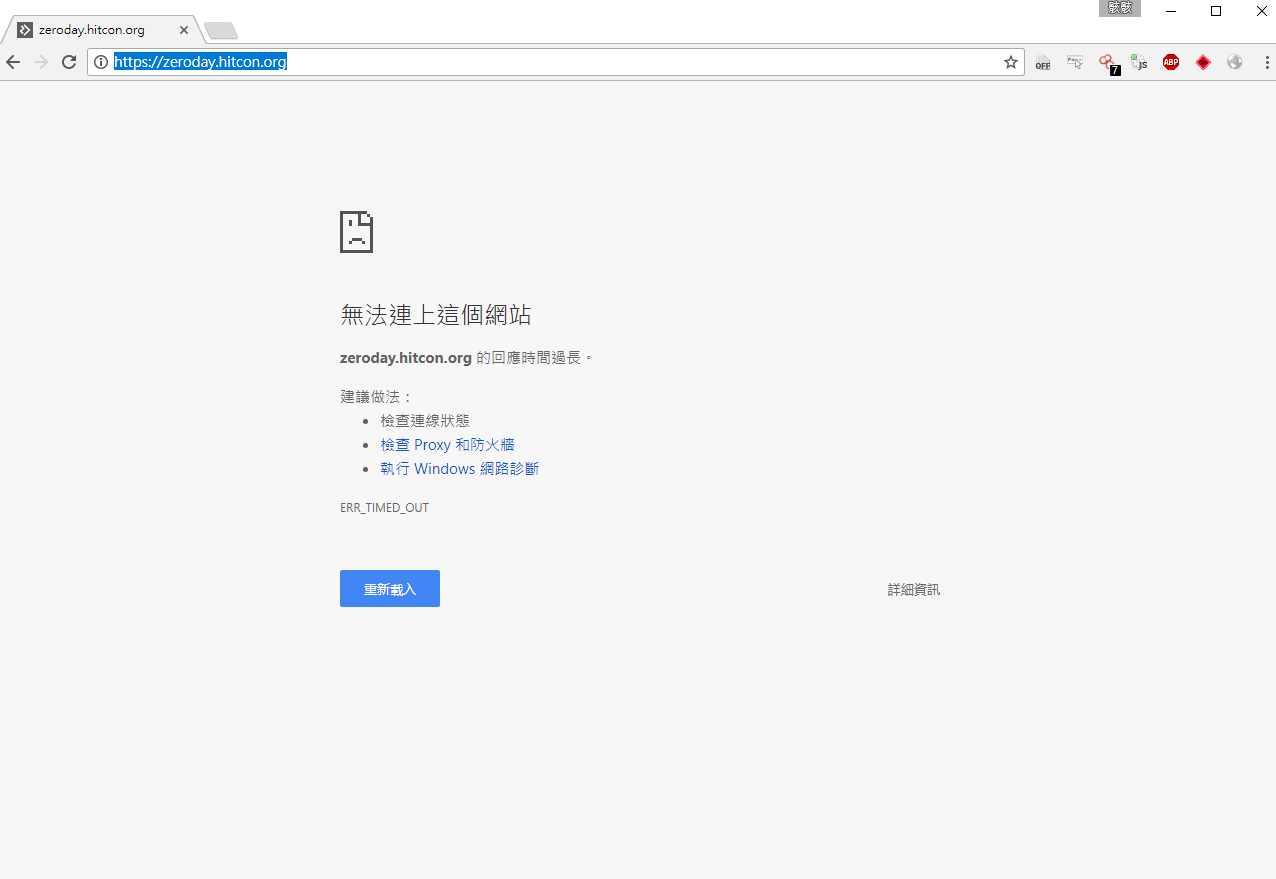Click the address bar URL field
This screenshot has width=1276, height=879.
(555, 62)
